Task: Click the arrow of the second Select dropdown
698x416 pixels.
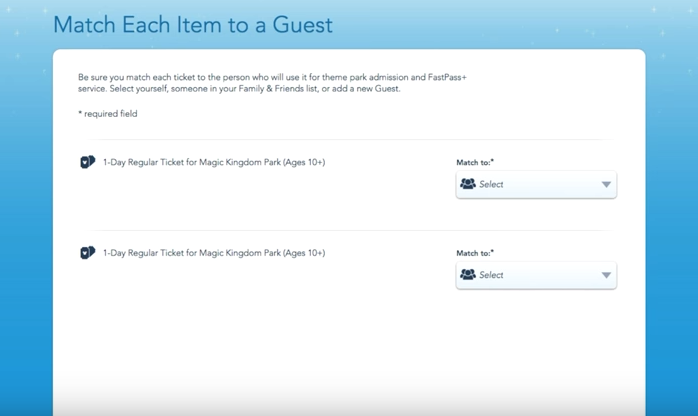Action: point(606,275)
